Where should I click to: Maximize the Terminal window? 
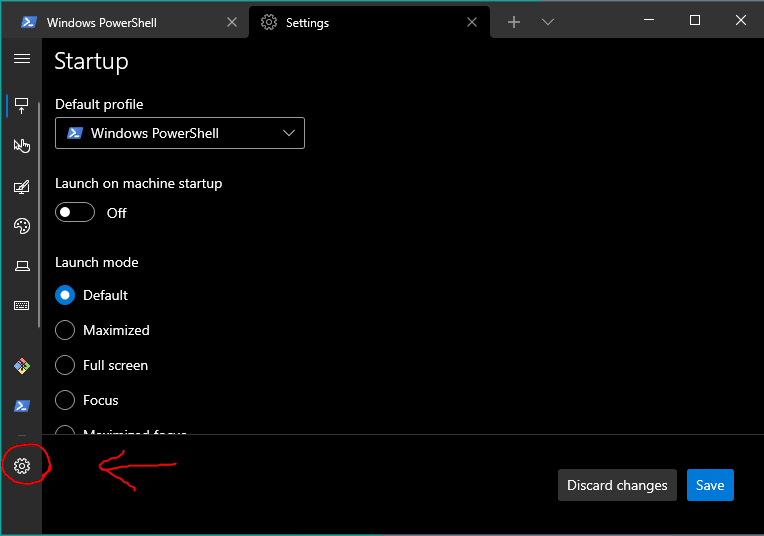coord(695,20)
